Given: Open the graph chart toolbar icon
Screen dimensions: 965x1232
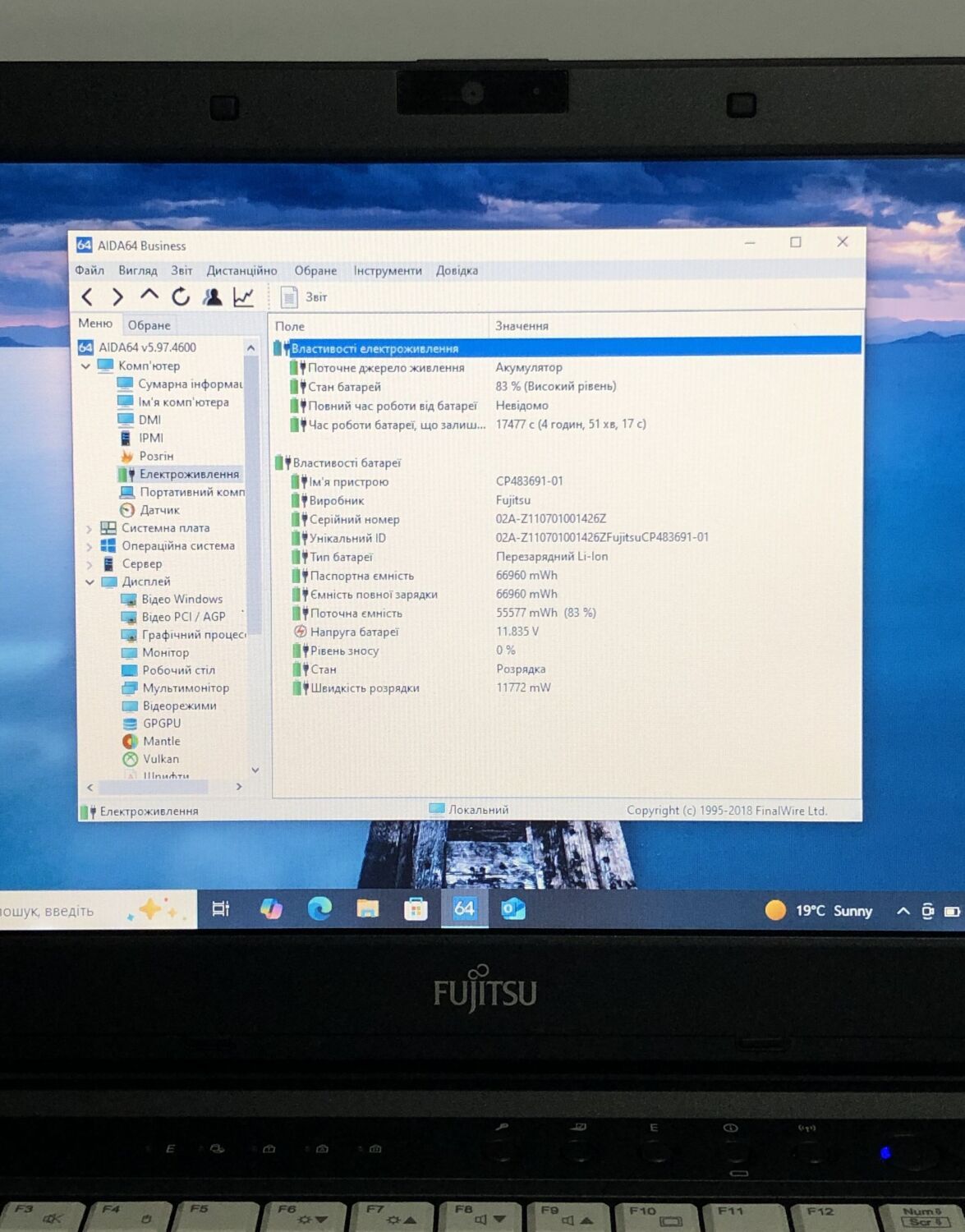Looking at the screenshot, I should [x=244, y=297].
